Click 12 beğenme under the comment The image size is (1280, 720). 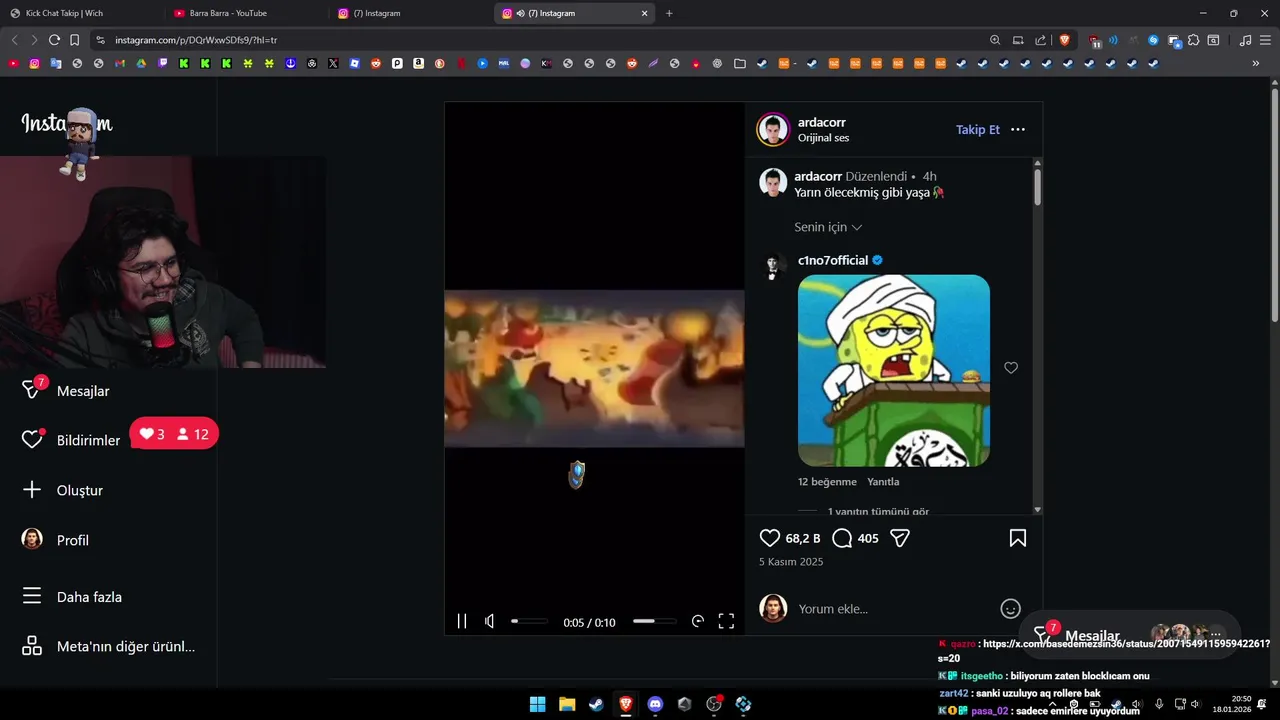[827, 482]
